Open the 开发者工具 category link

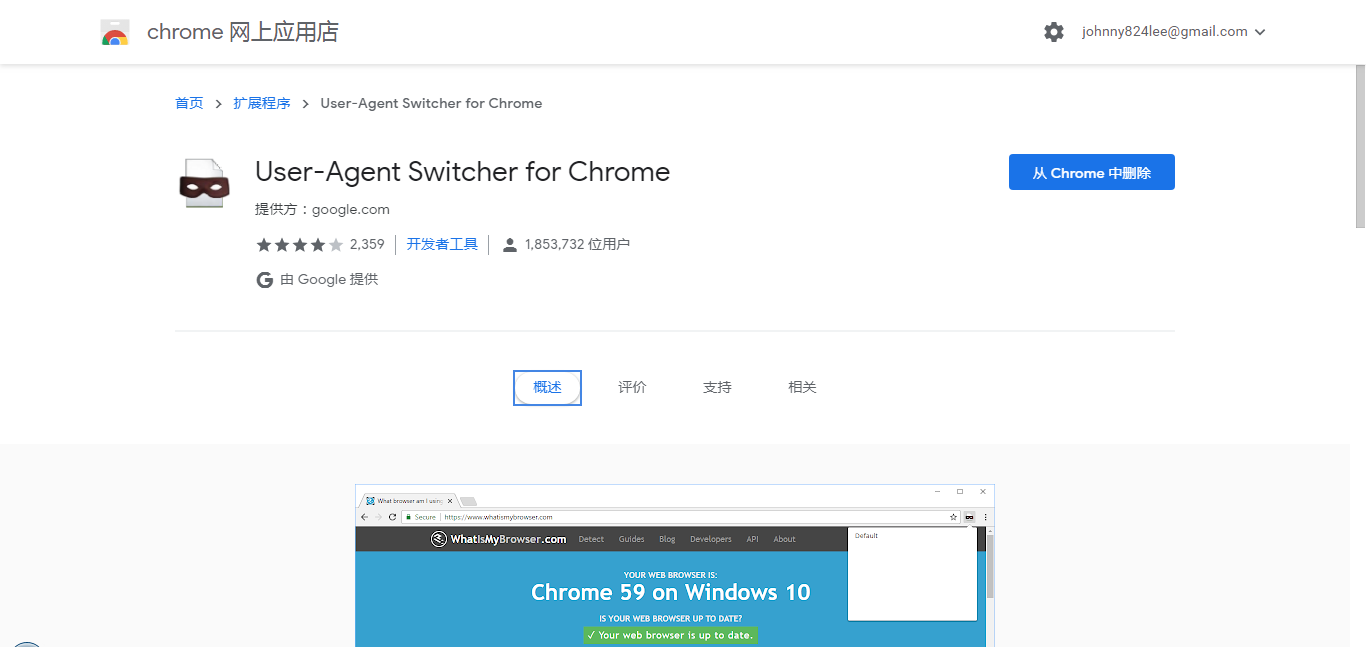442,244
